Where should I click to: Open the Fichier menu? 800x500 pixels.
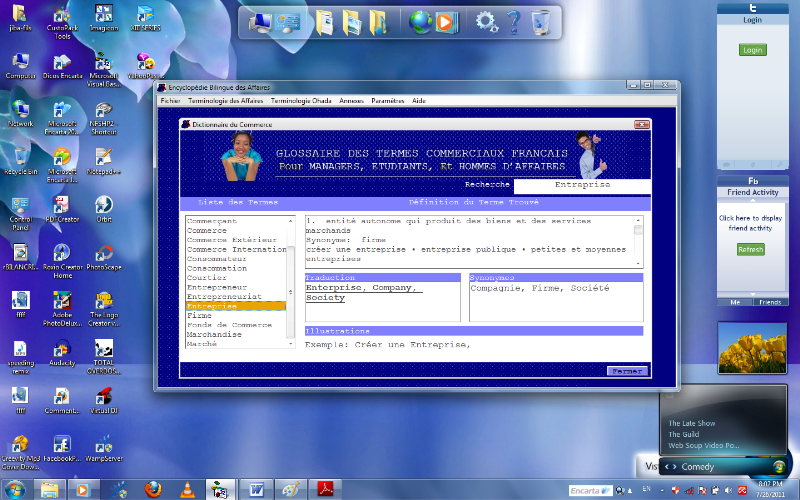coord(170,101)
